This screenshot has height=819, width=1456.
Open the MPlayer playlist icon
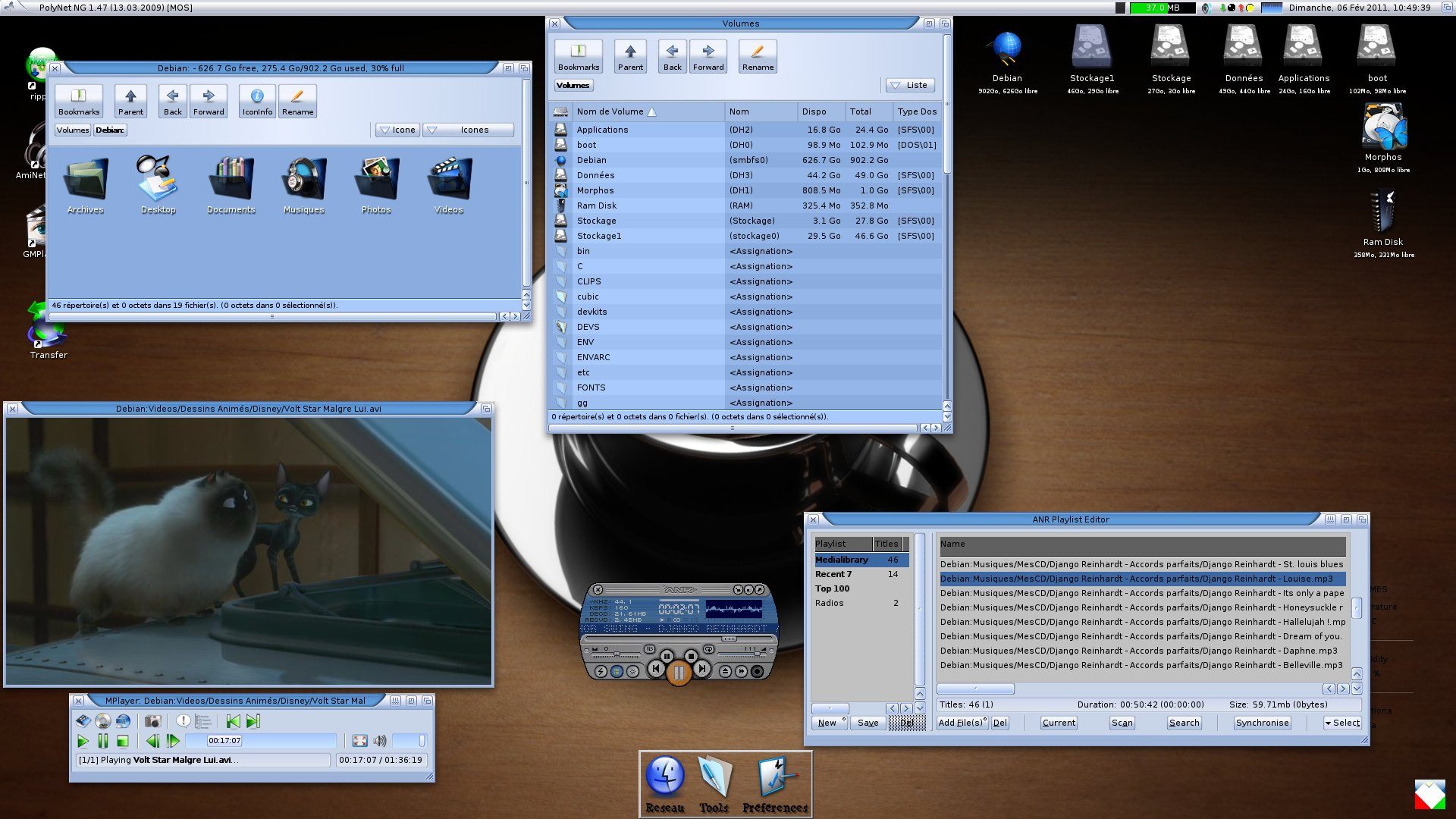pyautogui.click(x=203, y=721)
